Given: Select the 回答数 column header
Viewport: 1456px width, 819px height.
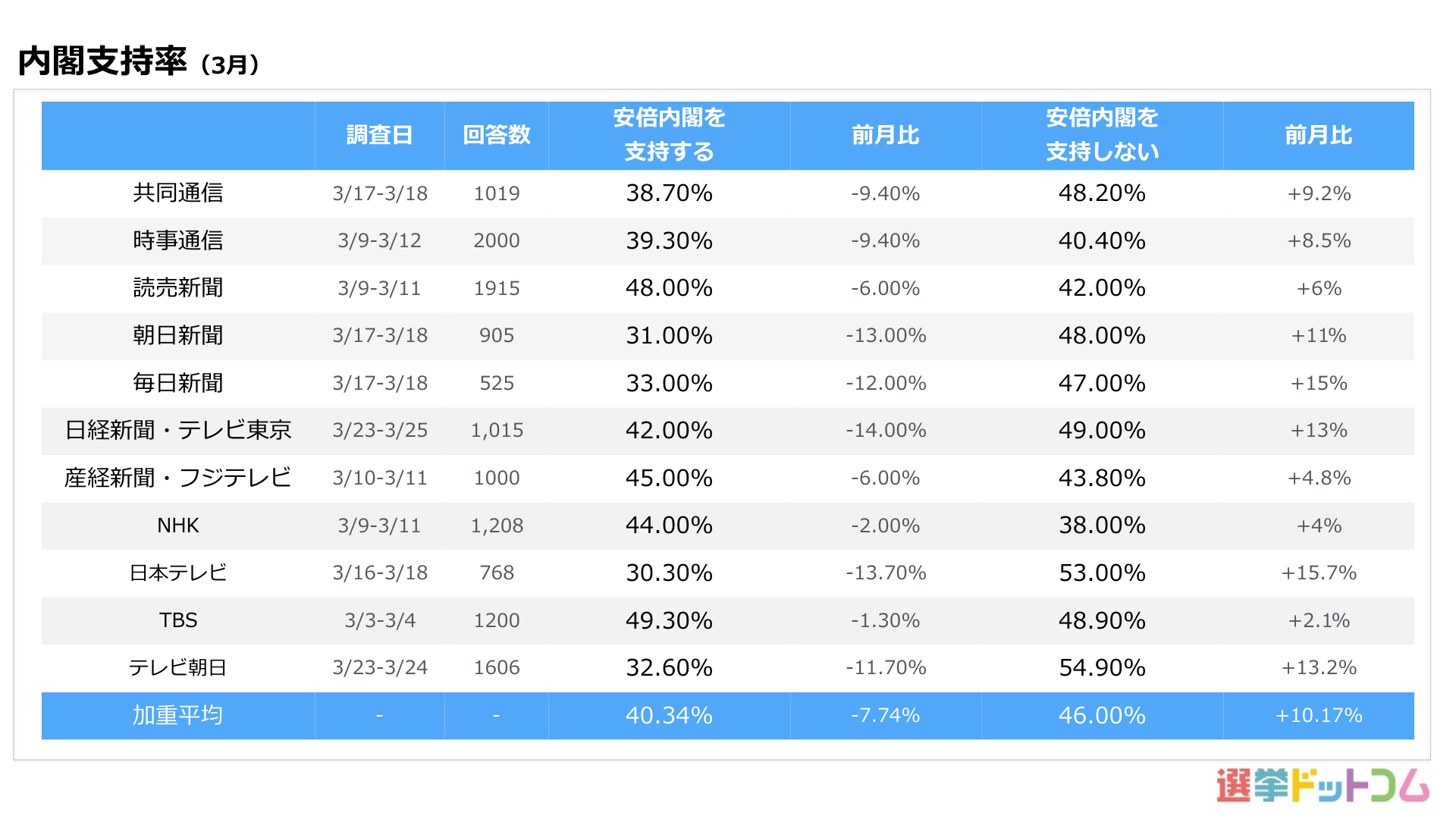Looking at the screenshot, I should click(x=497, y=135).
